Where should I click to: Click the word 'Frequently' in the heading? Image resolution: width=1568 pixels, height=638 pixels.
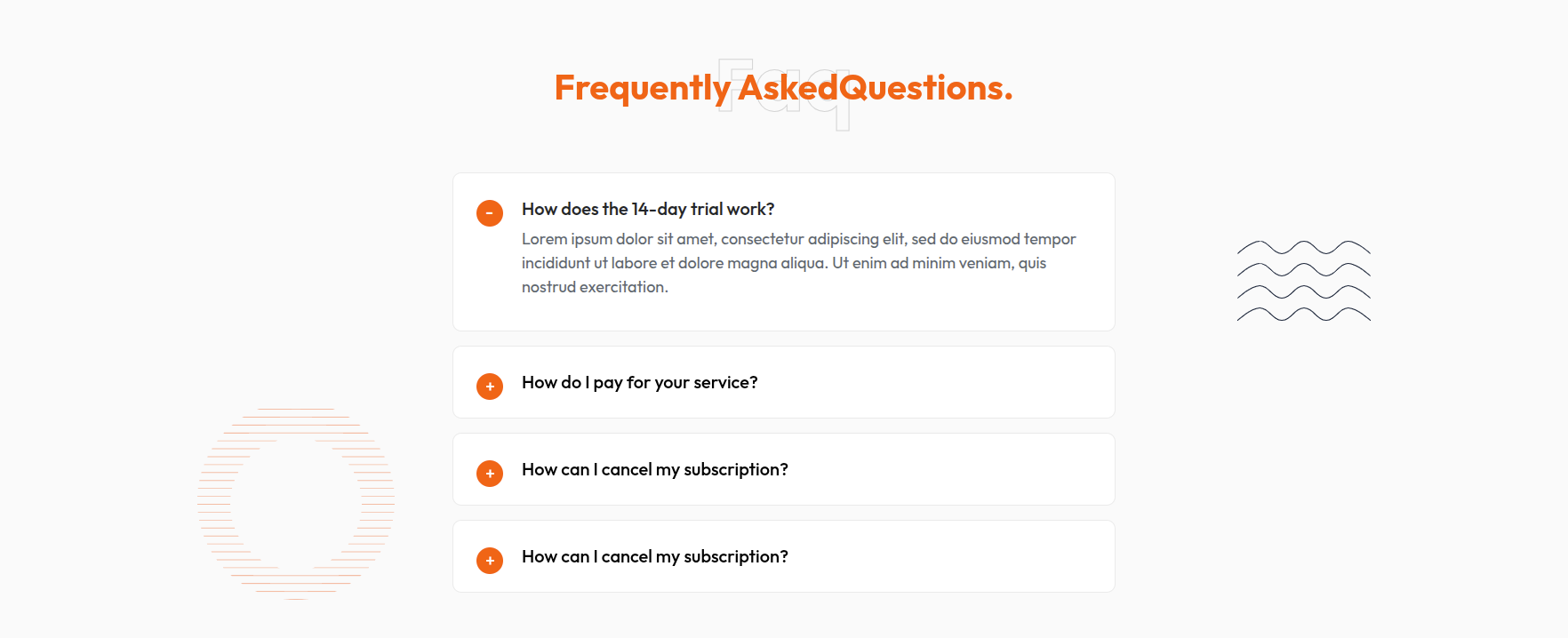[642, 88]
